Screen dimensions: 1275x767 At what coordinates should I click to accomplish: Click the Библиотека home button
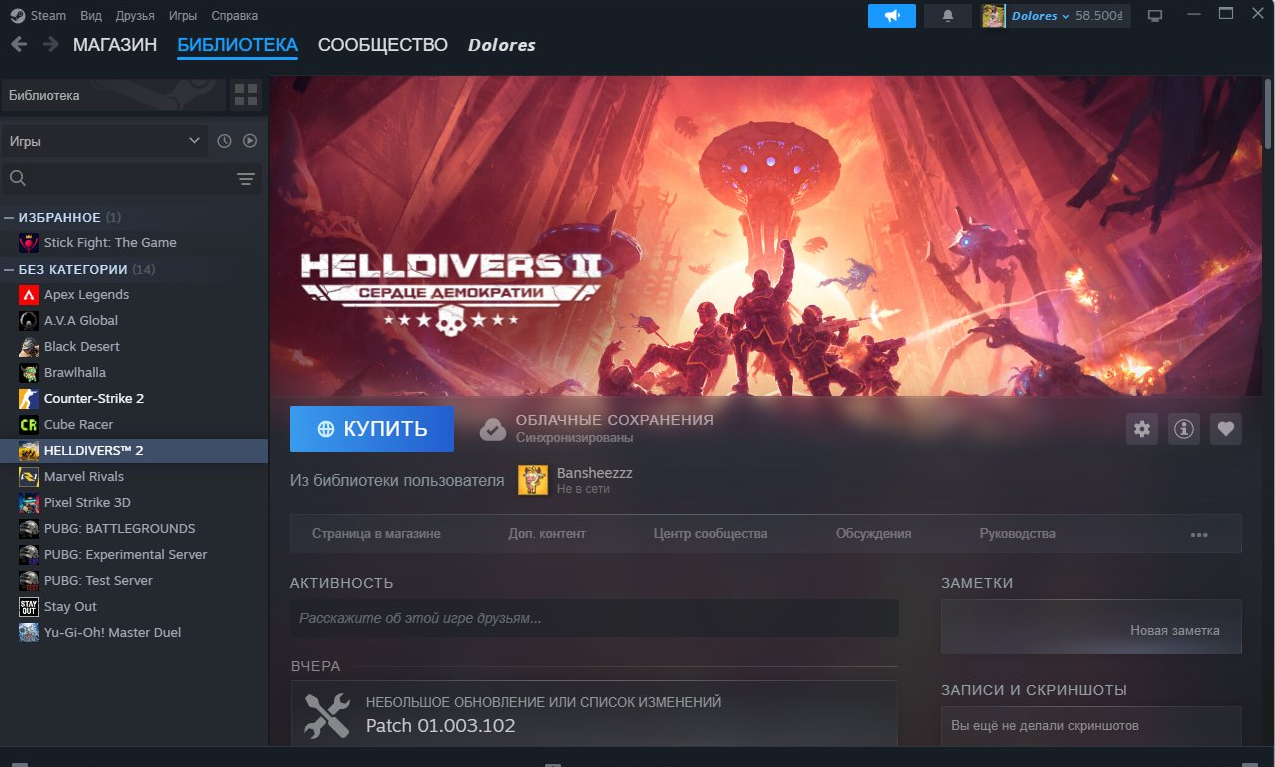click(113, 96)
